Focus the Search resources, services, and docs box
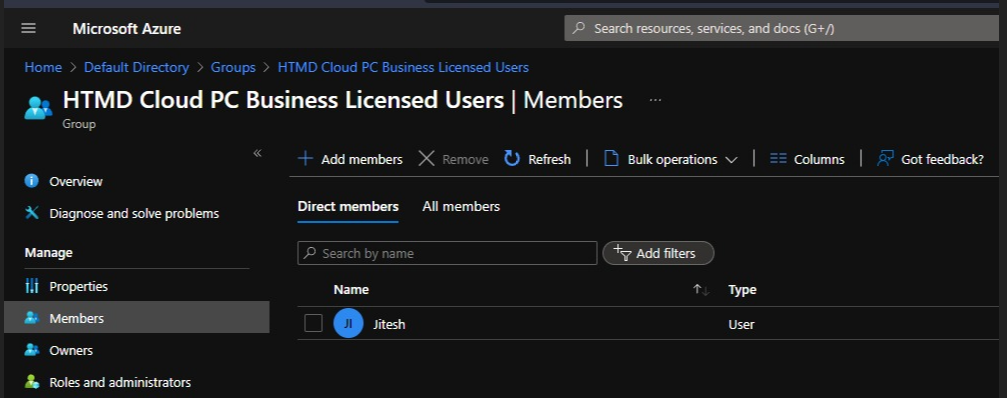 coord(781,28)
